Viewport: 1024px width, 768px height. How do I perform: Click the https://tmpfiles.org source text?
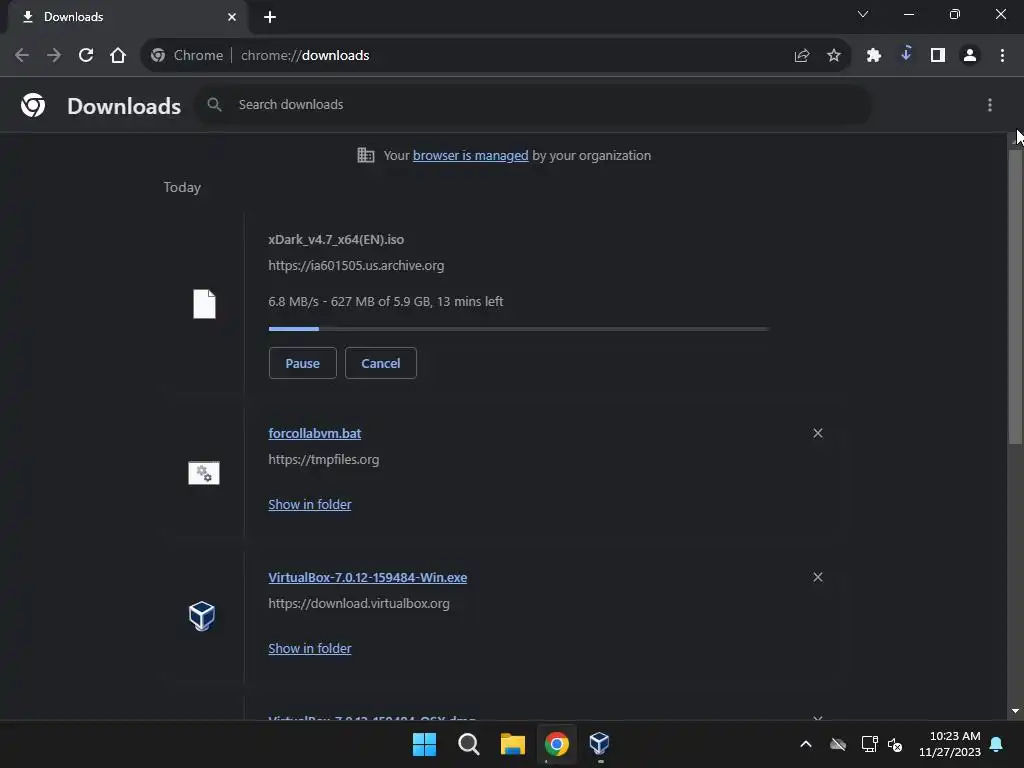point(323,460)
